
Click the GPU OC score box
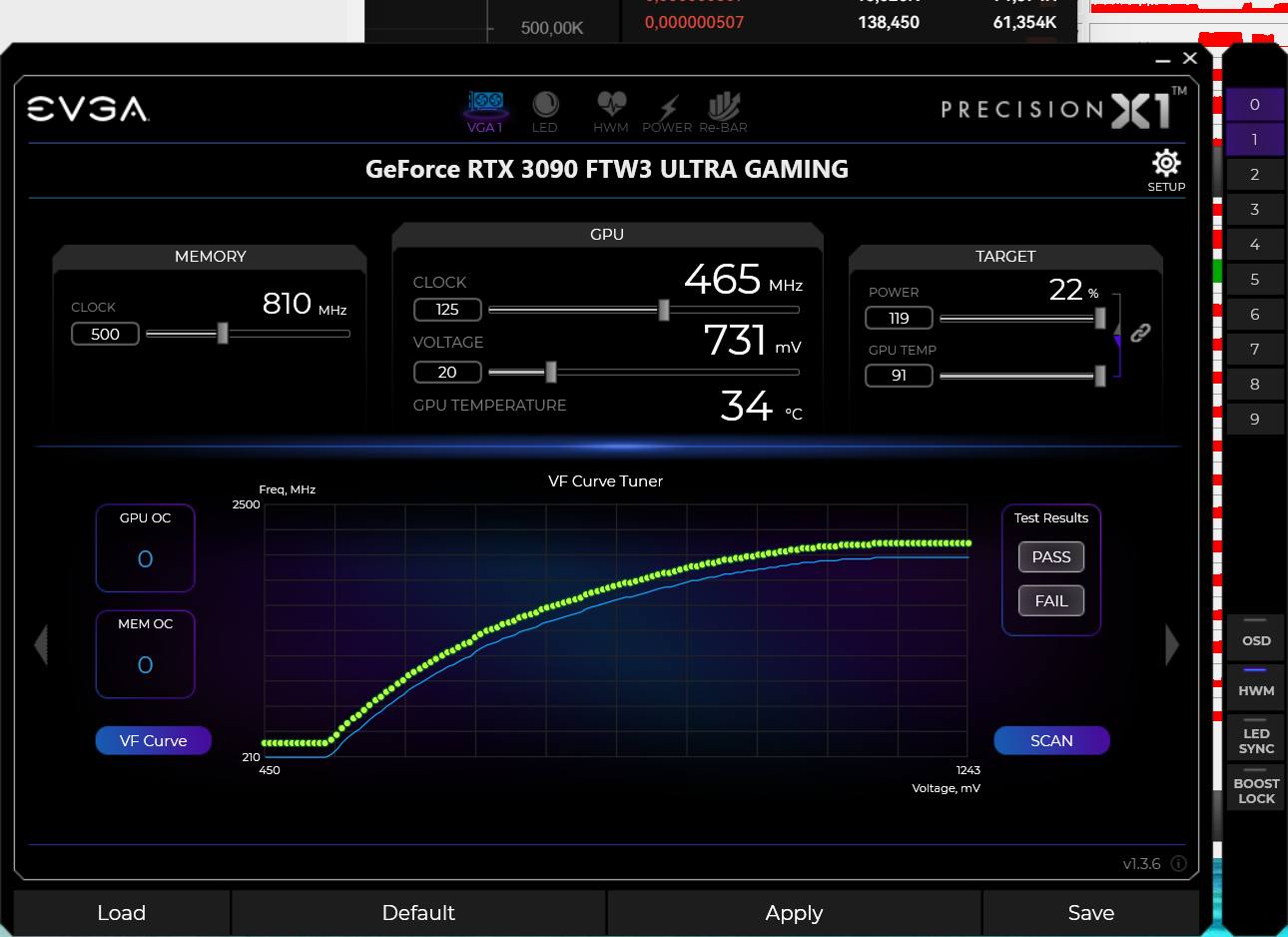145,548
